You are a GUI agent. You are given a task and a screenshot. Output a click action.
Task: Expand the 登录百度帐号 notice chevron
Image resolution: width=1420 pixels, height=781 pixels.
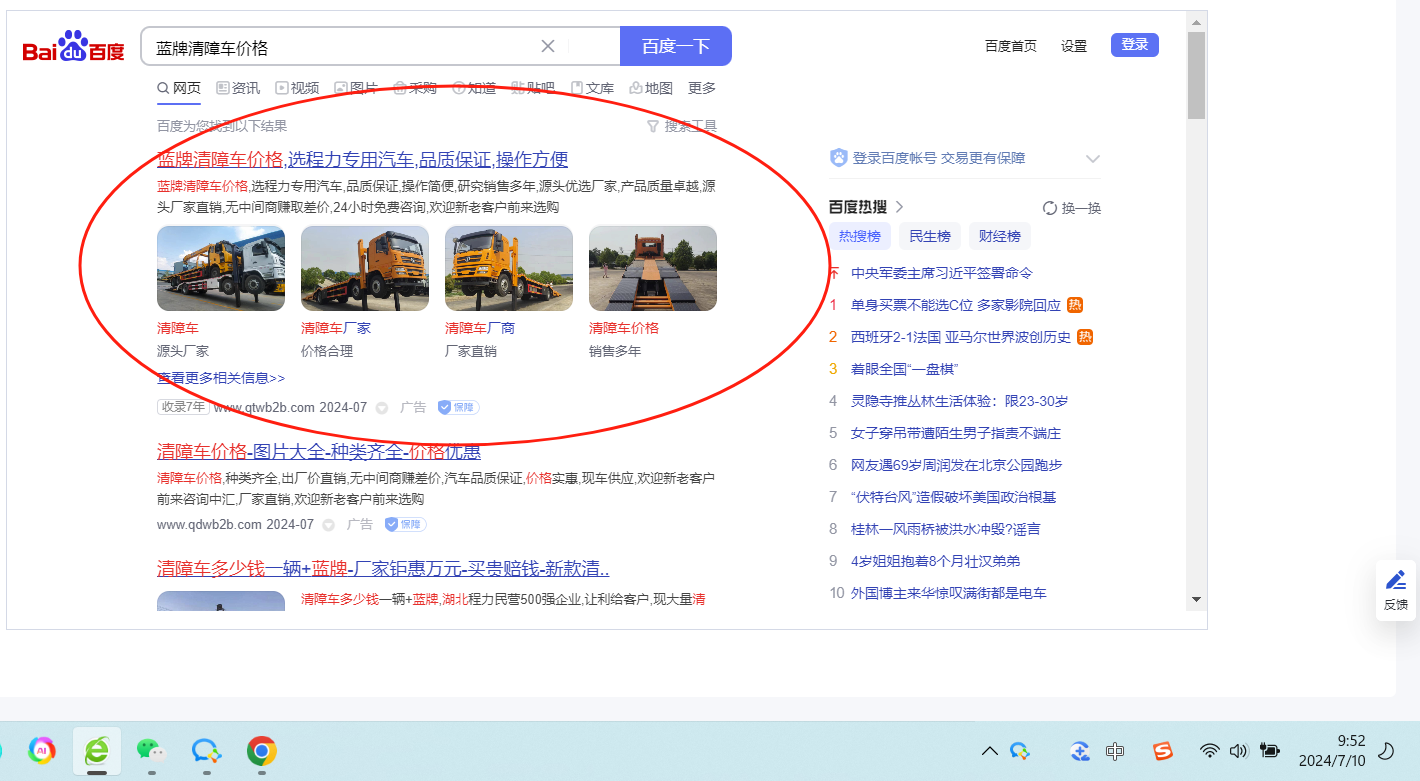pos(1092,159)
